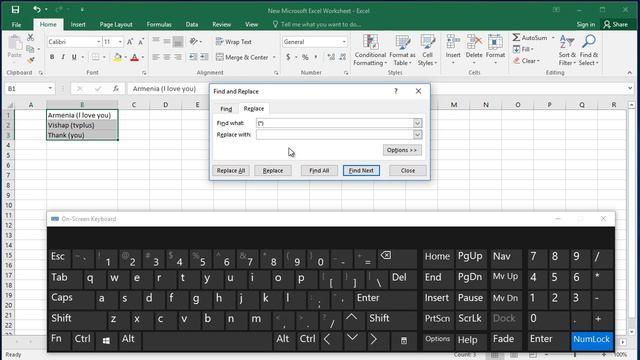Open Cell Styles gallery

427,50
